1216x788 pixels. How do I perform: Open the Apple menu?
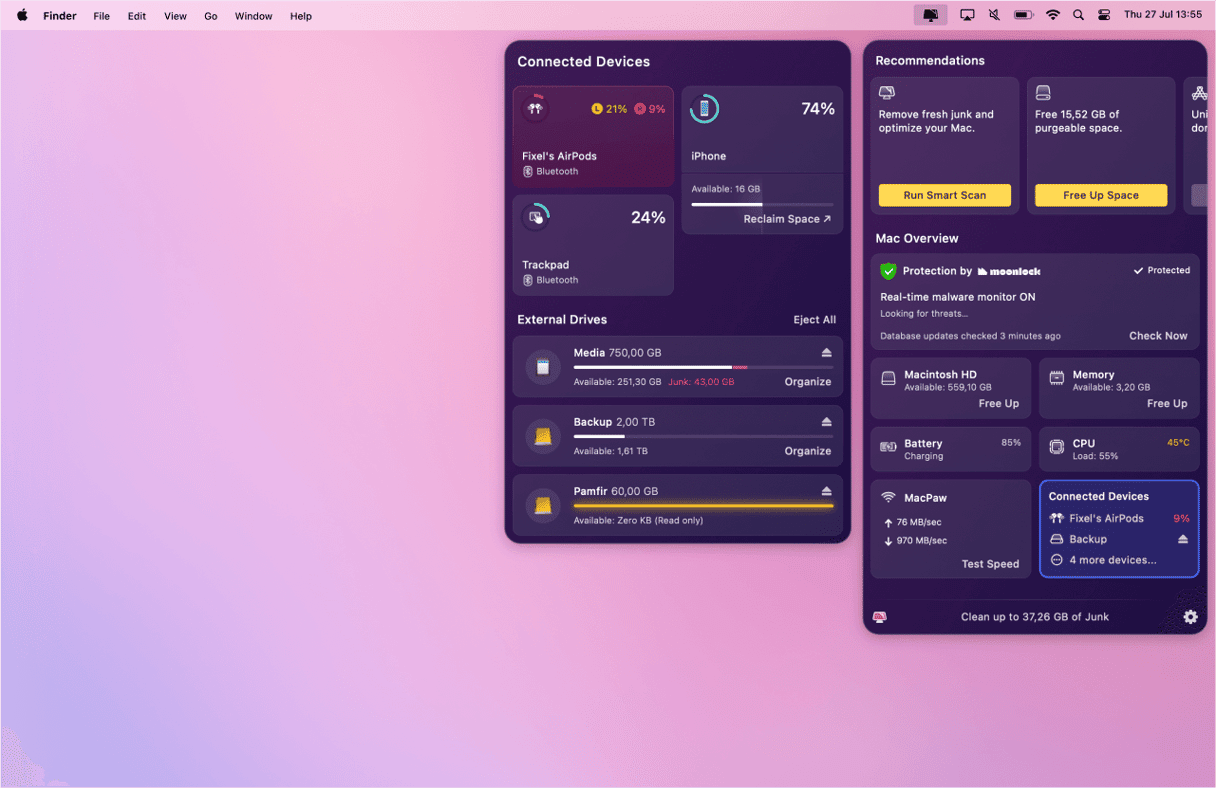point(22,15)
